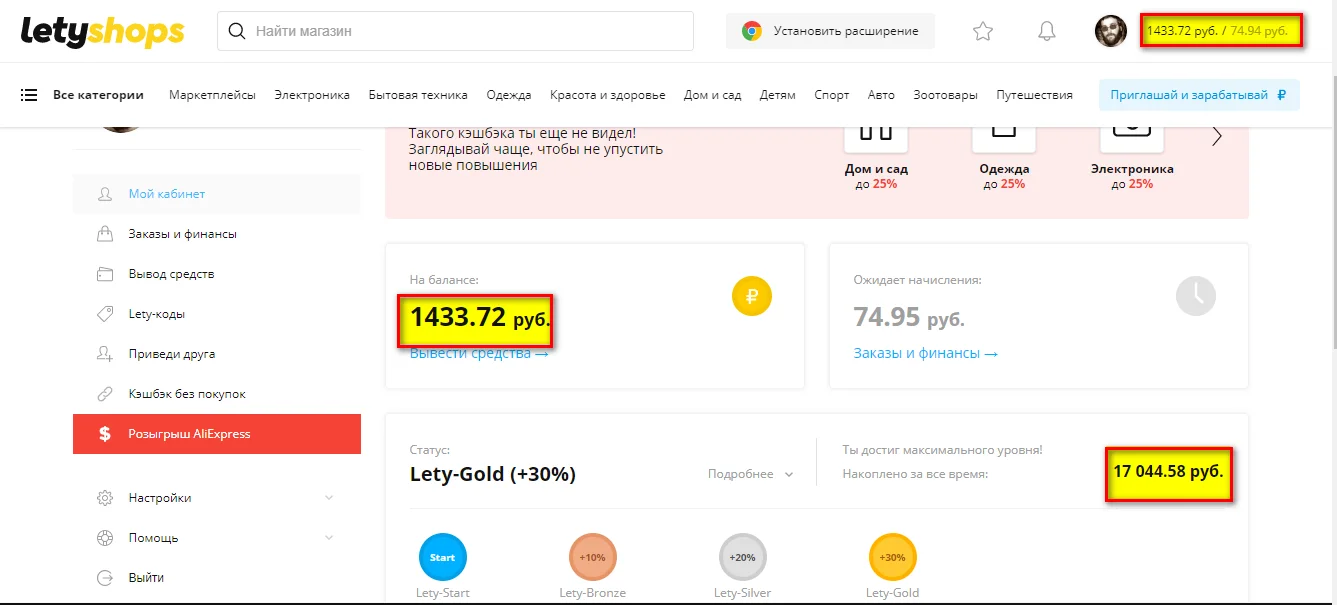
Task: Open Мой кабинет in sidebar
Action: (217, 194)
